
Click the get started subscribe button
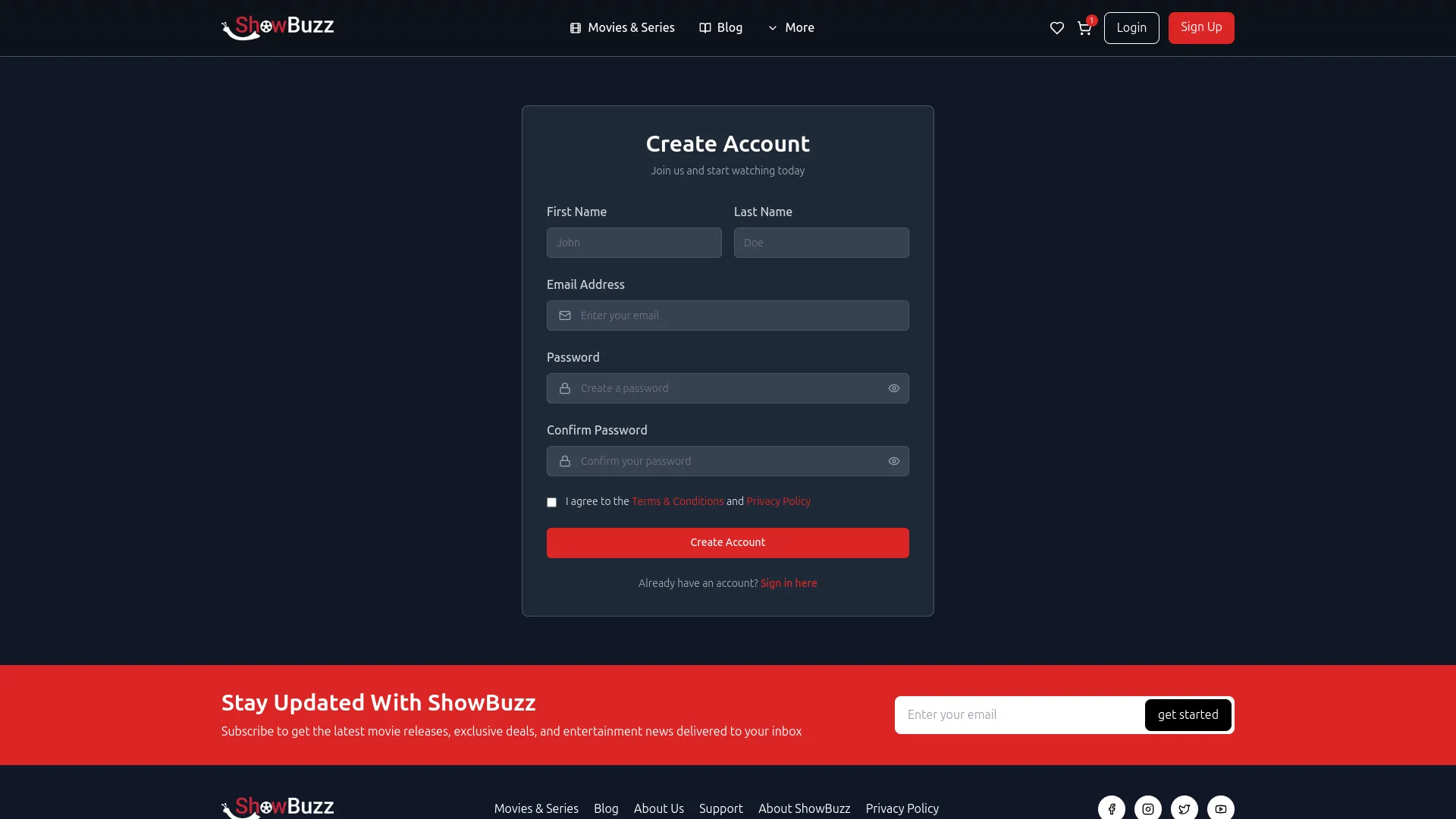pos(1188,715)
